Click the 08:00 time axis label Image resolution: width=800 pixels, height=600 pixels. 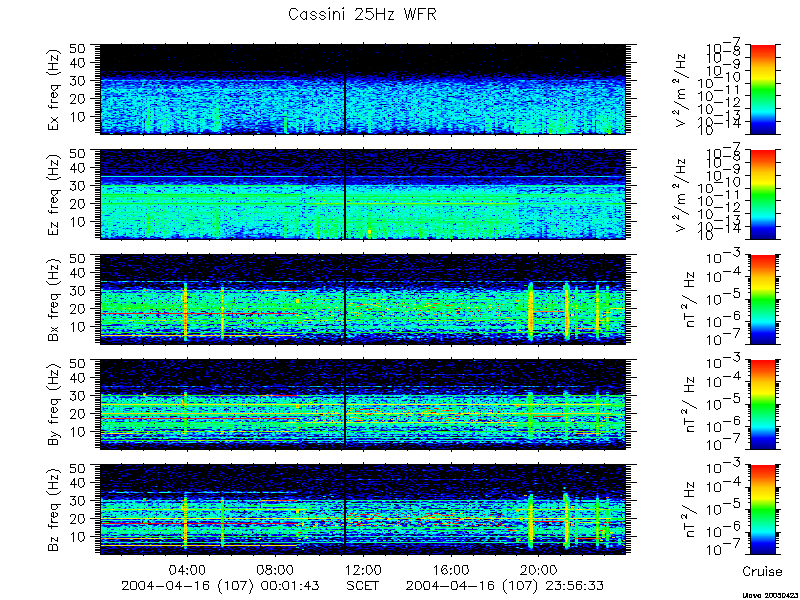276,569
